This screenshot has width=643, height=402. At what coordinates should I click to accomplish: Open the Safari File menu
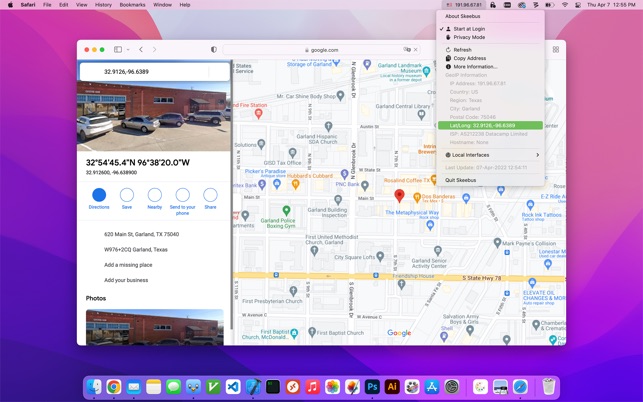pos(47,5)
